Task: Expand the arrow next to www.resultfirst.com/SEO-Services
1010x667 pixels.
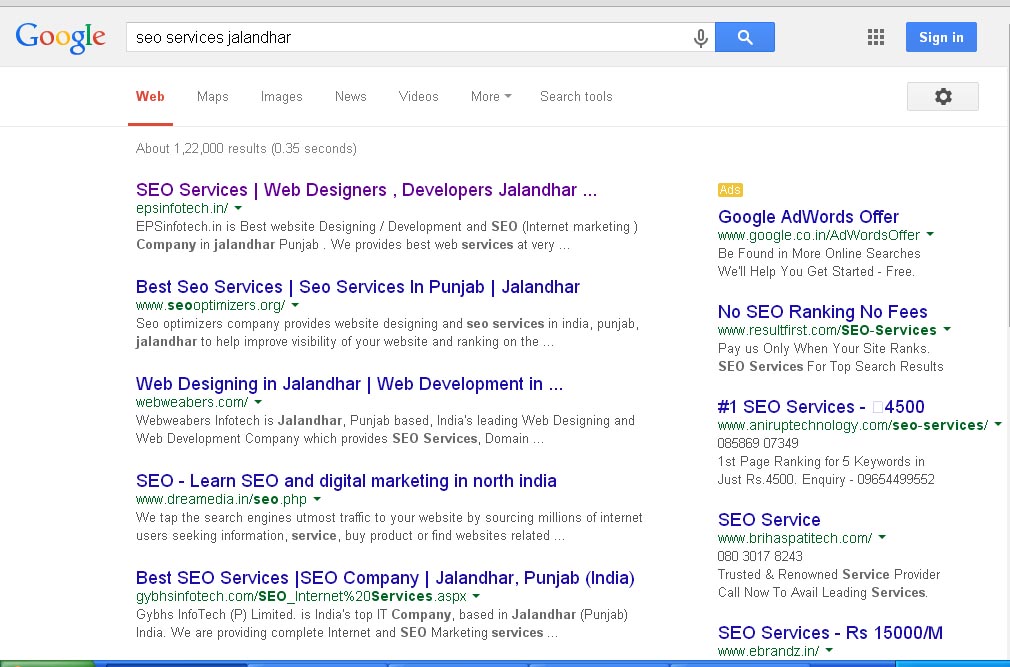Action: [947, 330]
